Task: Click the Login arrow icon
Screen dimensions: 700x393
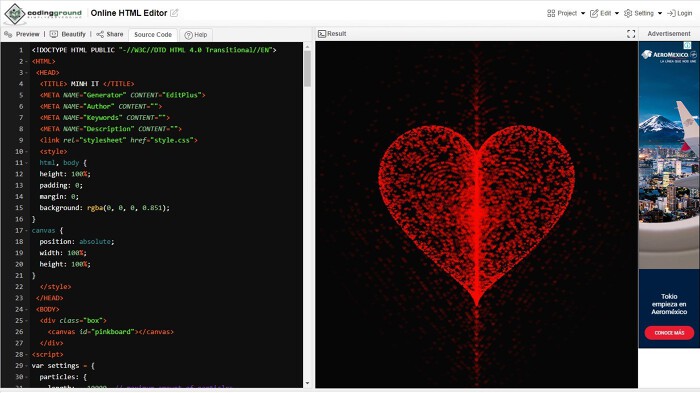Action: tap(671, 13)
